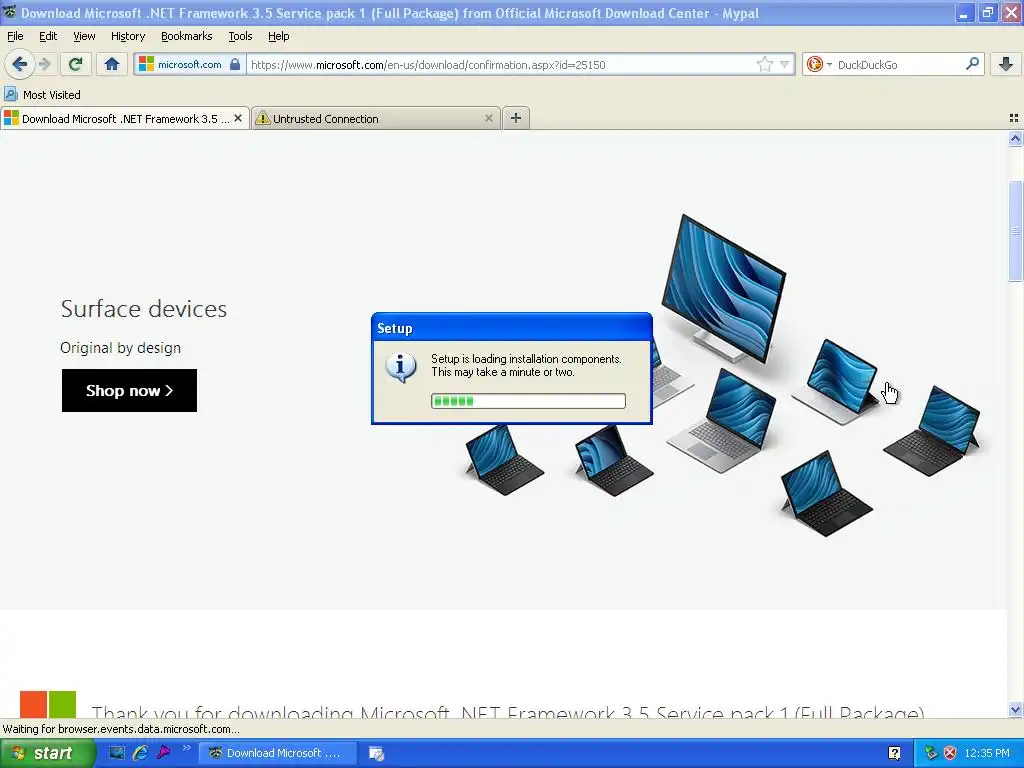Open the Windows start menu
Image resolution: width=1024 pixels, height=768 pixels.
click(x=47, y=753)
